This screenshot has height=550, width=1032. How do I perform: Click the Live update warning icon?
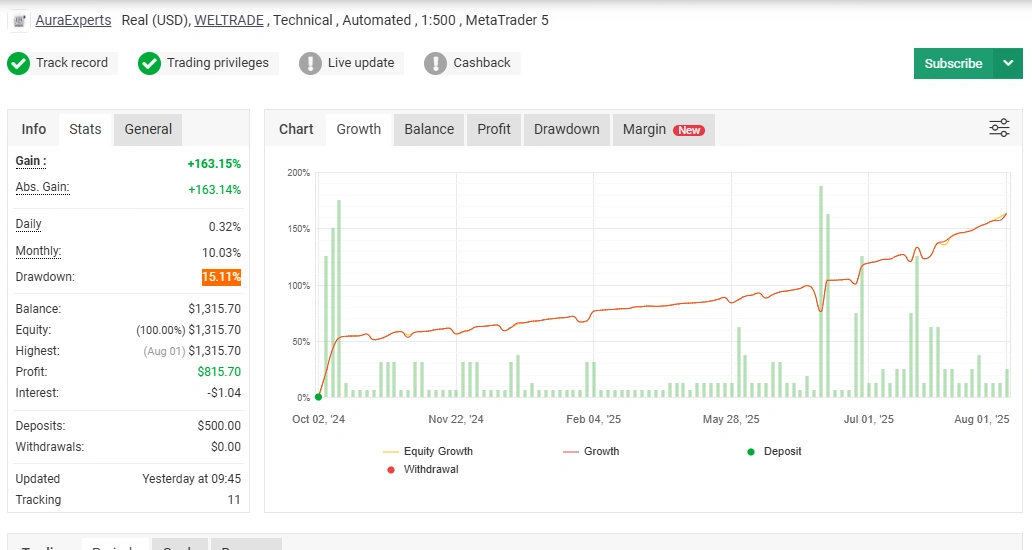[310, 63]
